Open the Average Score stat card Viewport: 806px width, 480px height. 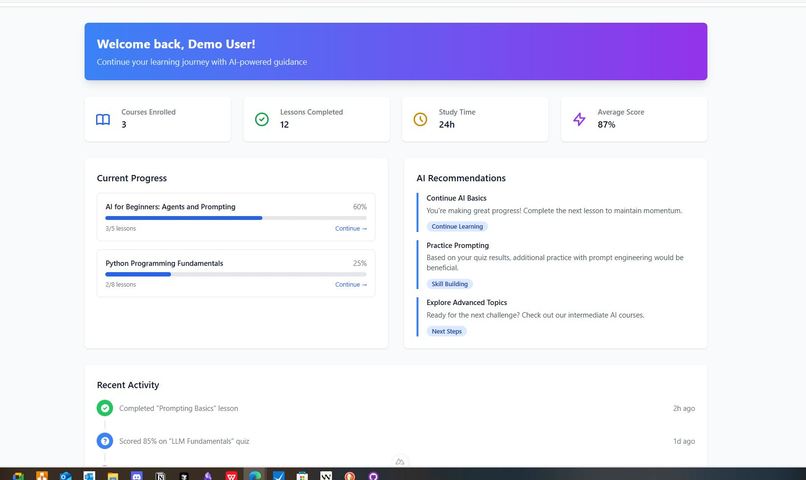(634, 119)
